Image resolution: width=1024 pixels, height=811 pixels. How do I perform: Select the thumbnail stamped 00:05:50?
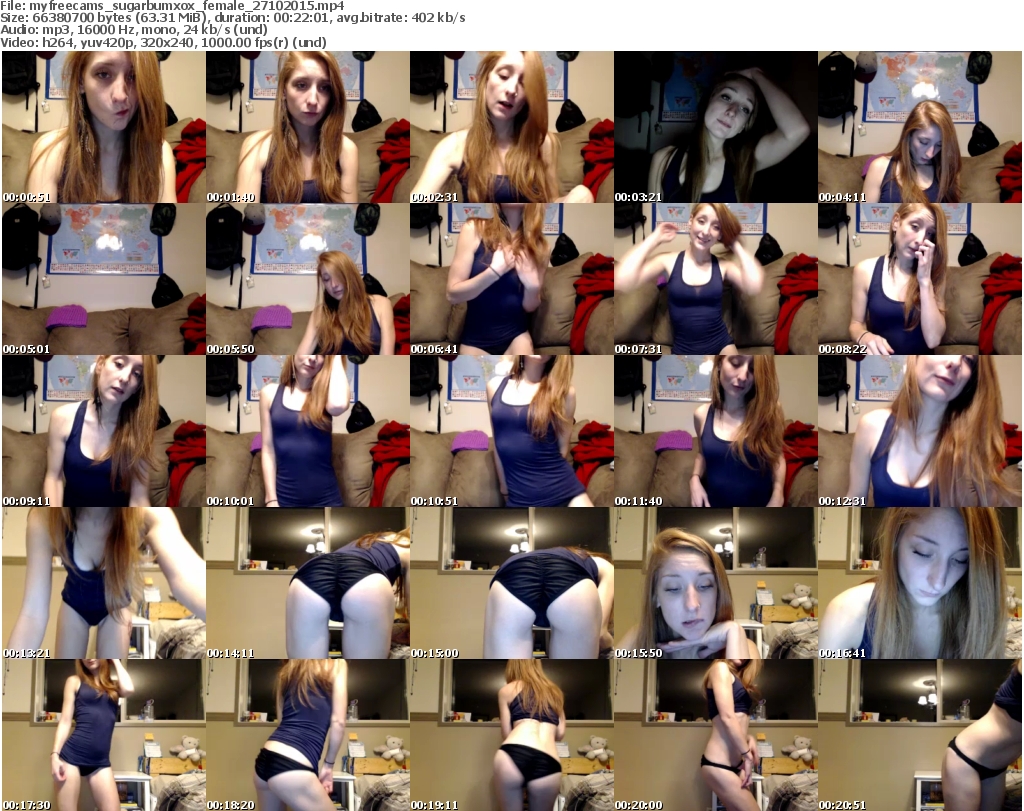308,279
